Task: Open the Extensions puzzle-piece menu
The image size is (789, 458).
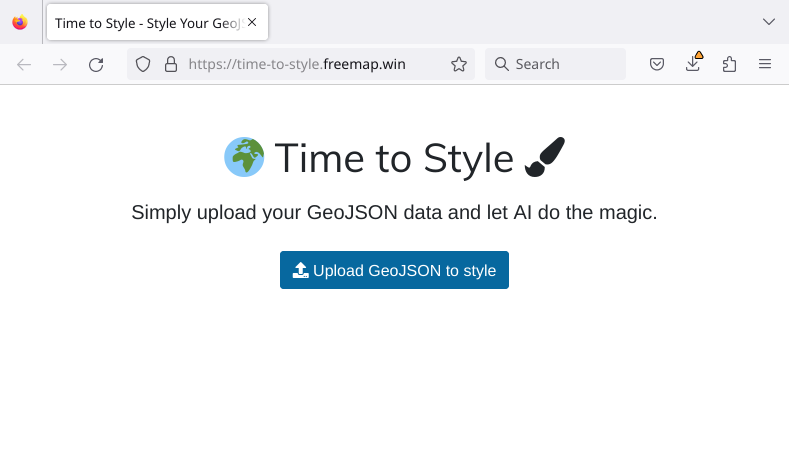Action: (x=729, y=64)
